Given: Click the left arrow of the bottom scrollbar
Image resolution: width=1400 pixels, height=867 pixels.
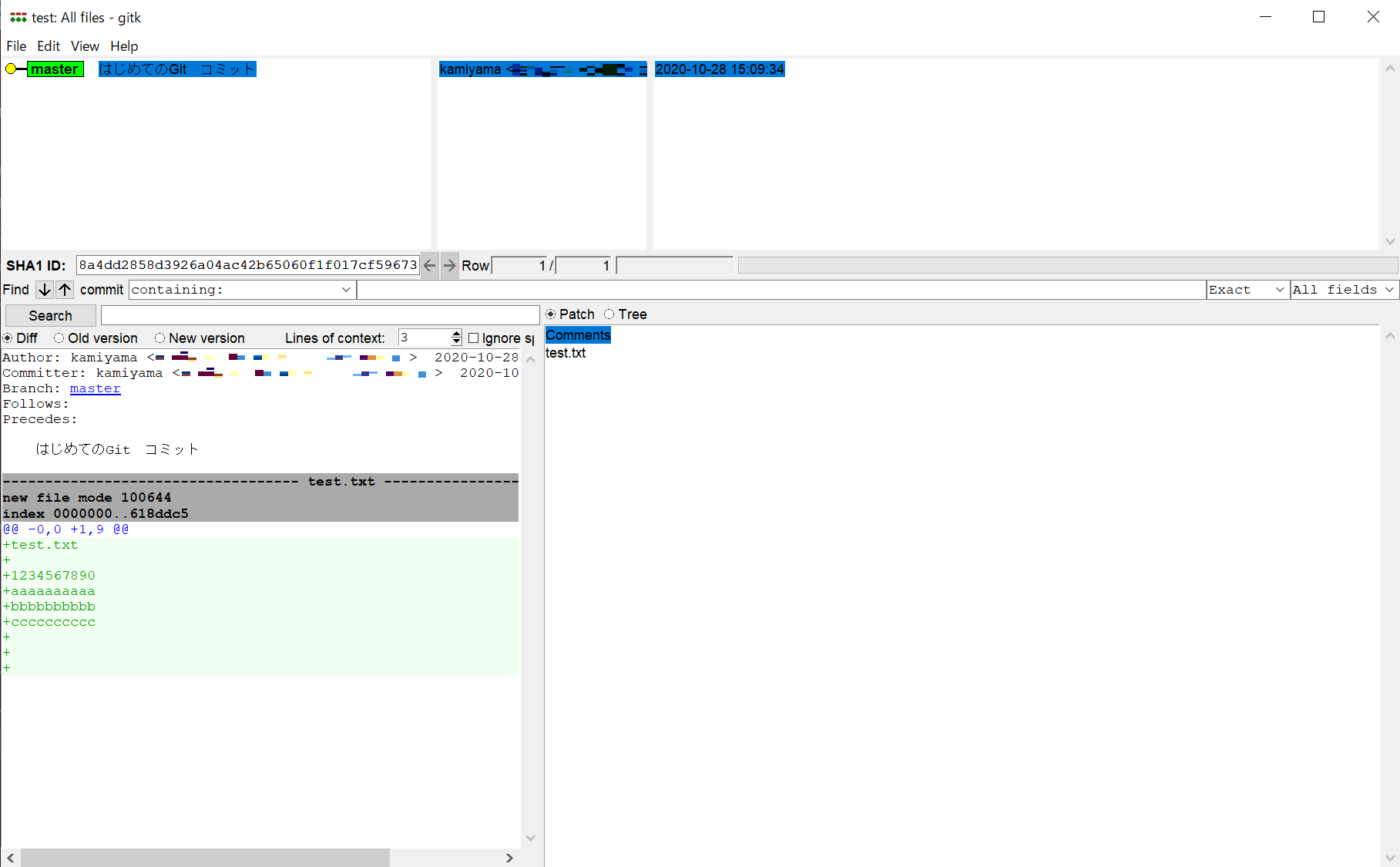Looking at the screenshot, I should point(10,858).
